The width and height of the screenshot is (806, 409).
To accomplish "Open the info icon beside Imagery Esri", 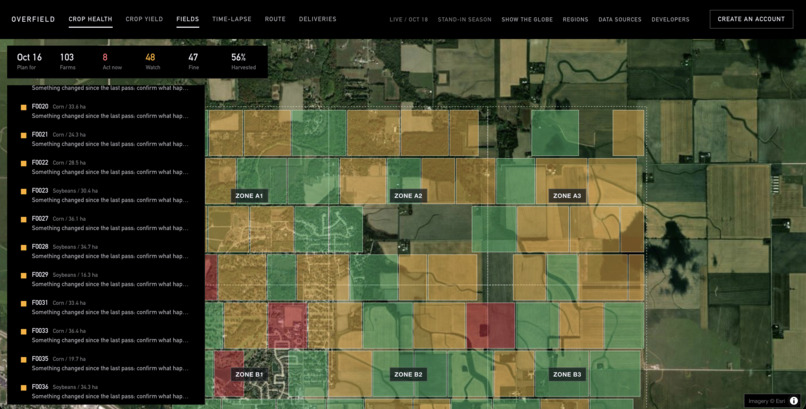I will [x=794, y=401].
